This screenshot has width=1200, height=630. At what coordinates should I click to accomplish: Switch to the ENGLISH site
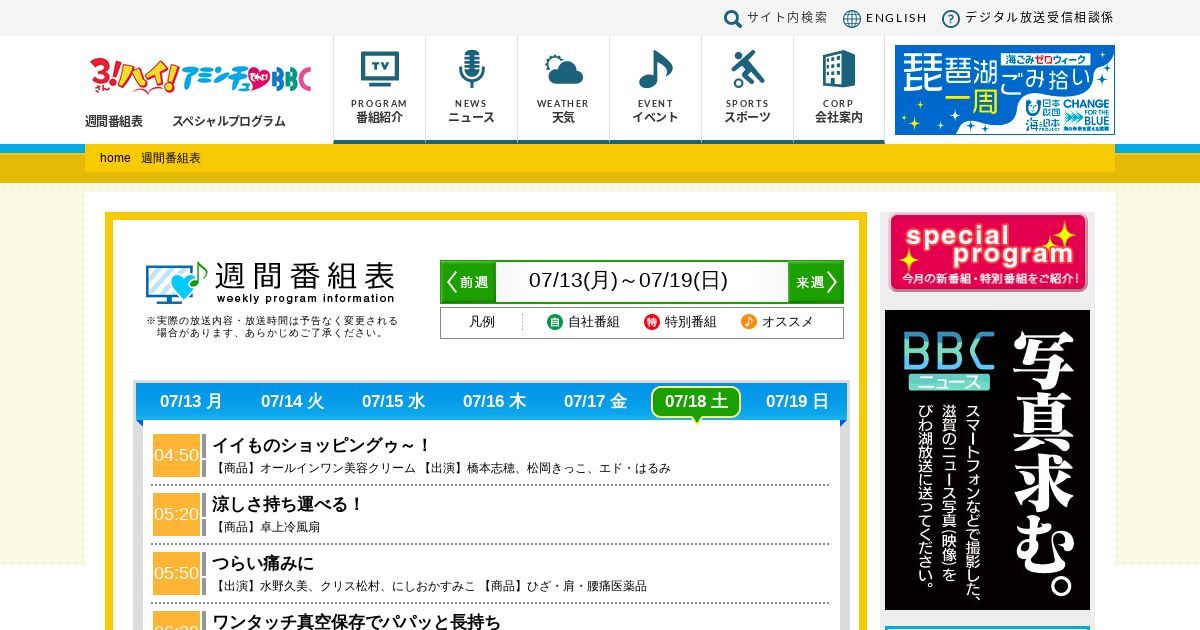896,18
